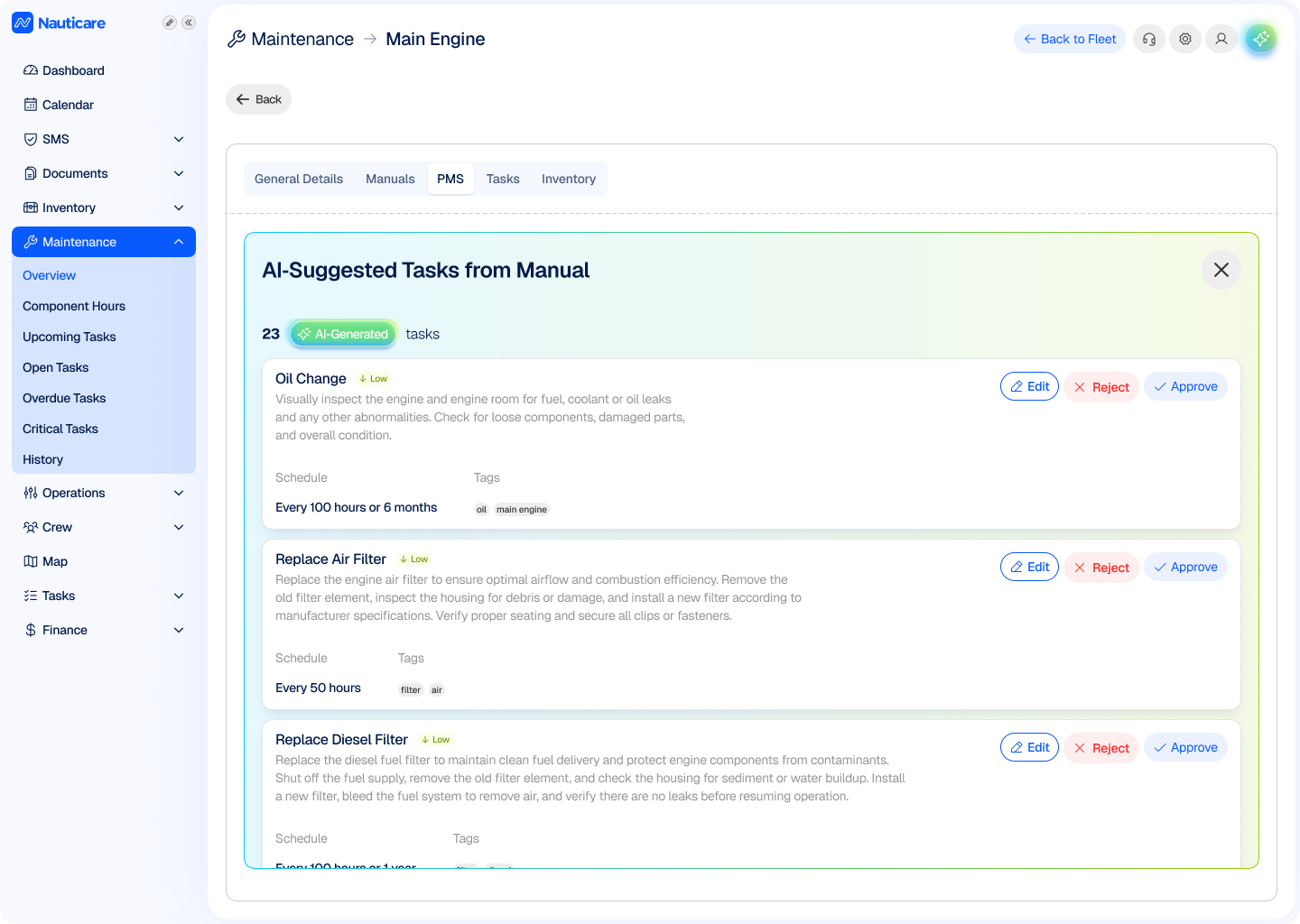Open Dashboard from the sidebar
This screenshot has height=924, width=1300.
(104, 70)
